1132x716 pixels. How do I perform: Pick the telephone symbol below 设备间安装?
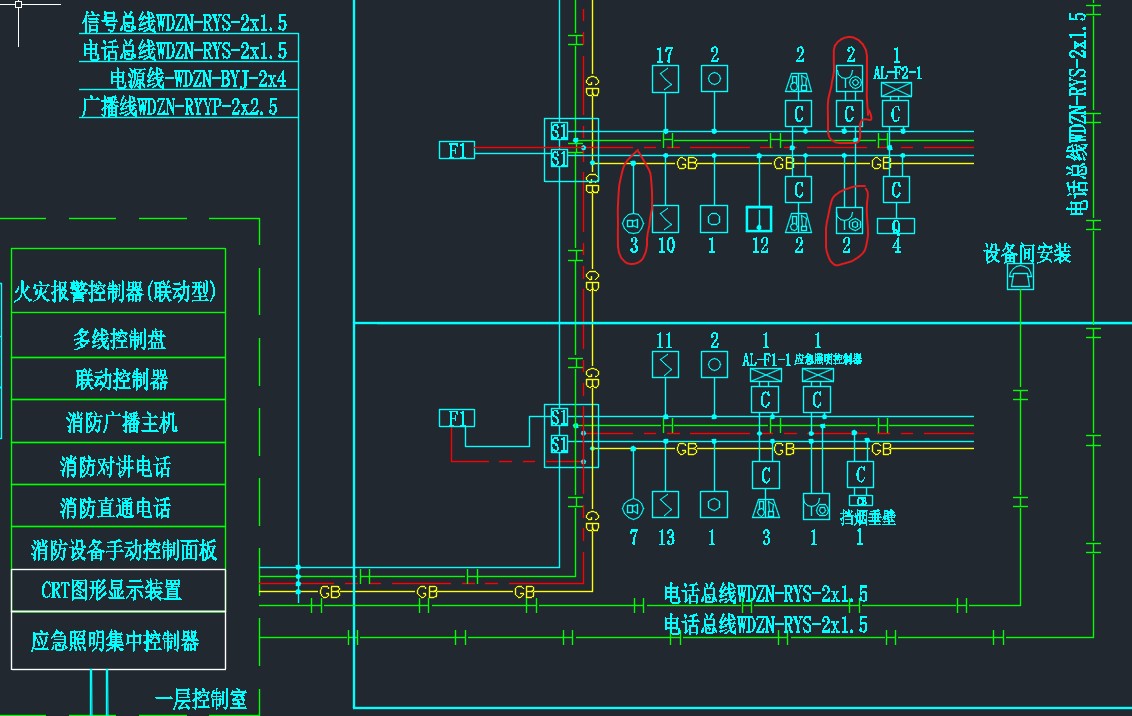tap(1020, 277)
